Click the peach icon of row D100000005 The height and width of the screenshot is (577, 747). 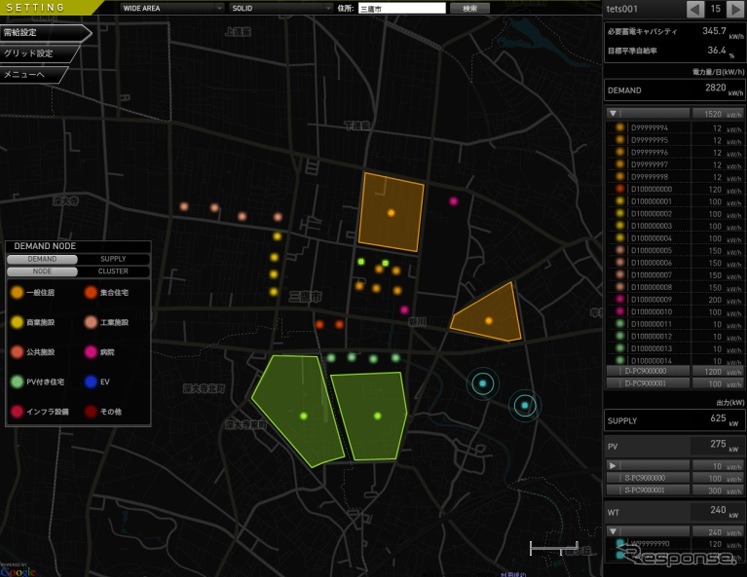tap(620, 250)
